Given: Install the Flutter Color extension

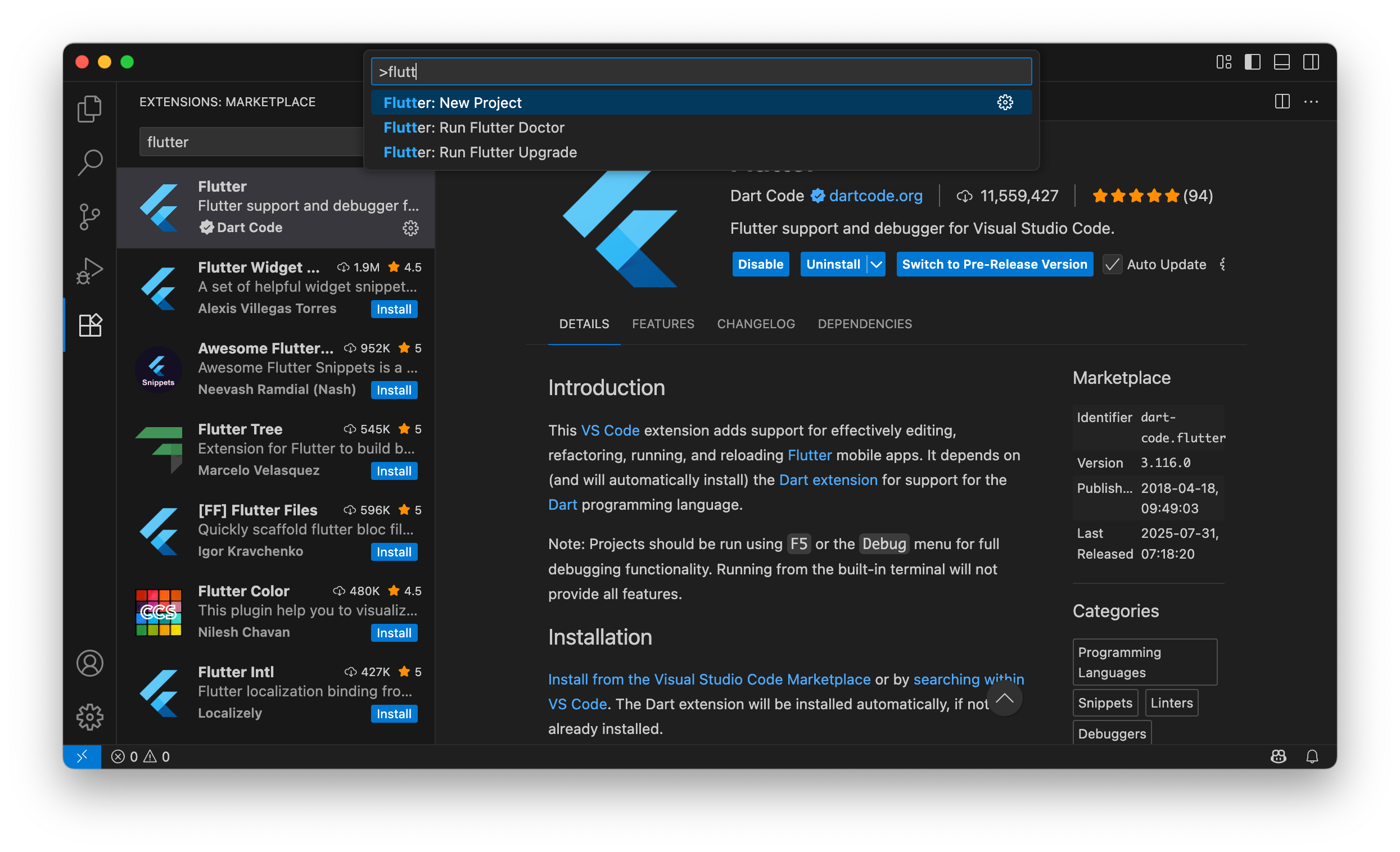Looking at the screenshot, I should [394, 633].
